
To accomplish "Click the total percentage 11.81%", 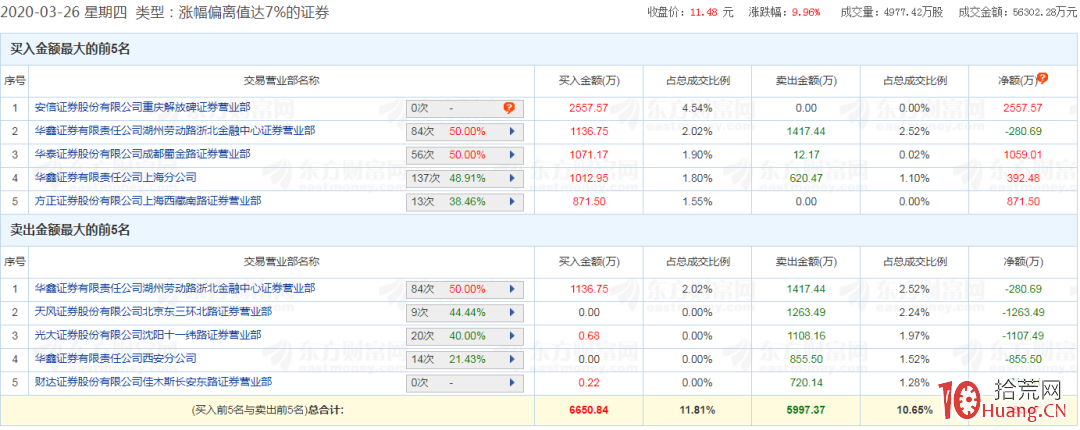I will tap(698, 410).
